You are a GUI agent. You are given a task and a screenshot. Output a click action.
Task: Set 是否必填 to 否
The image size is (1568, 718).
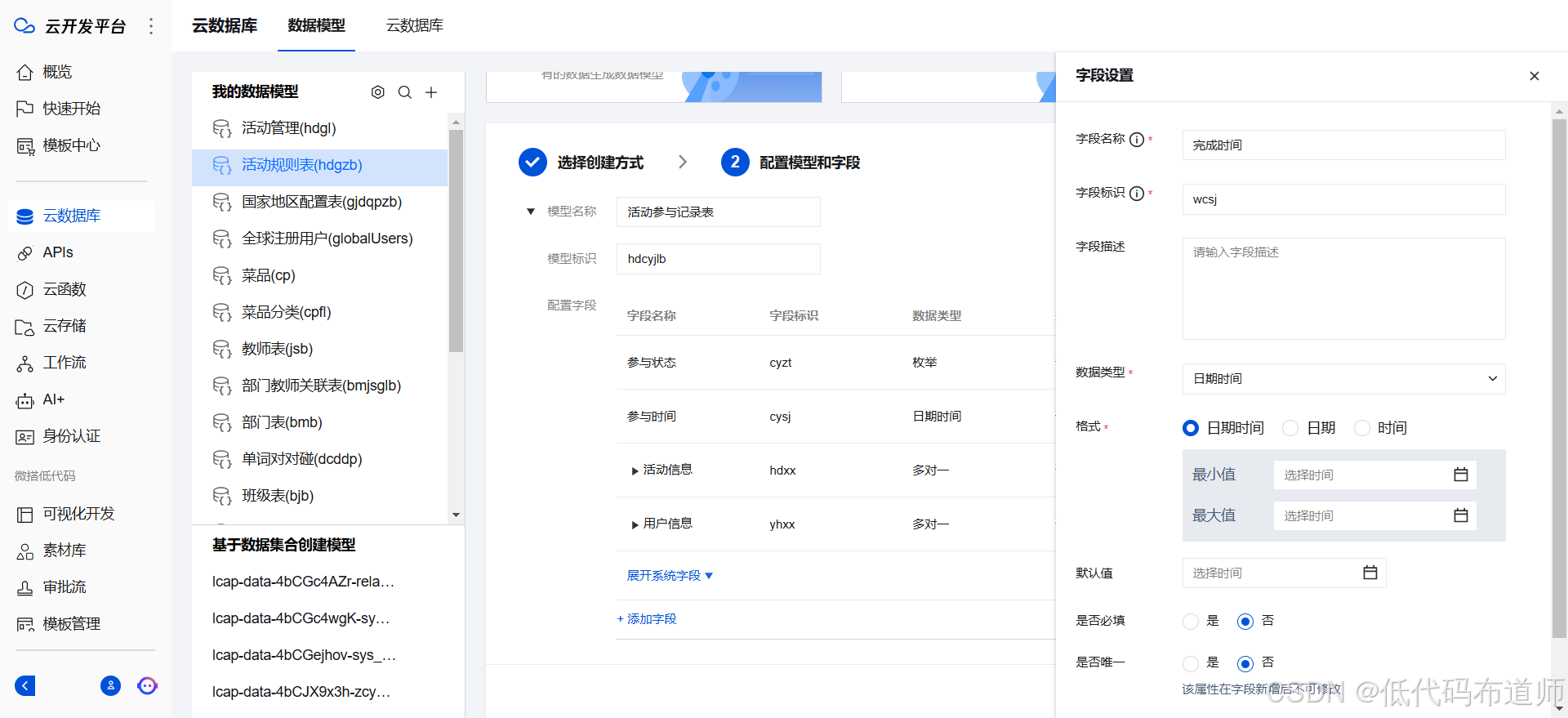click(1245, 622)
